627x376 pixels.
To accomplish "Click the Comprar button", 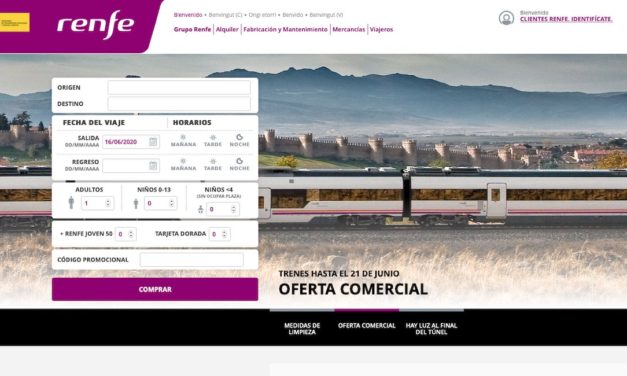I will 155,289.
